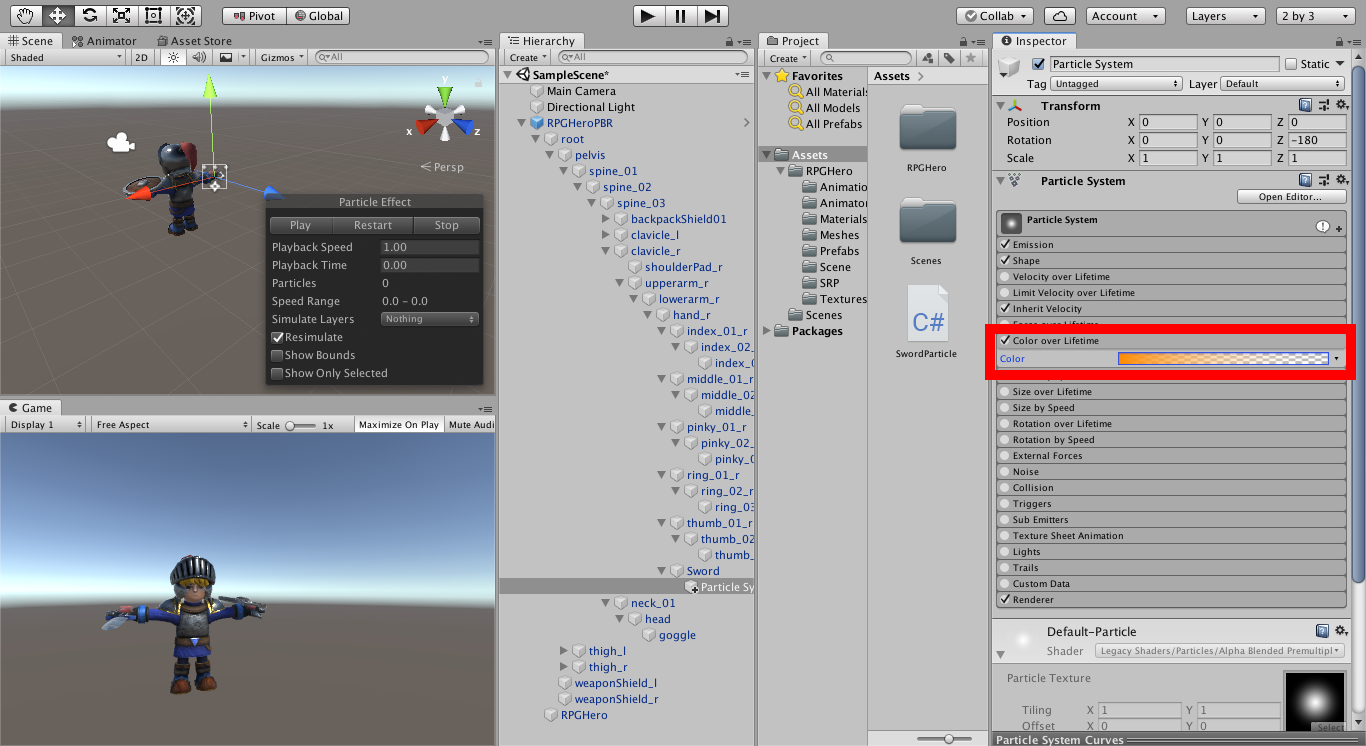Click the Rotation Z input field
The width and height of the screenshot is (1366, 746).
pos(1317,140)
